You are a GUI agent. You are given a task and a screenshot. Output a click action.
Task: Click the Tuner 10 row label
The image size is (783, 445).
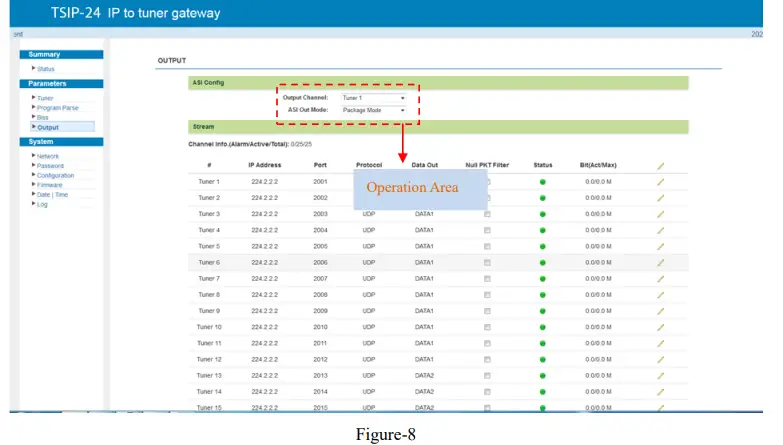[209, 327]
